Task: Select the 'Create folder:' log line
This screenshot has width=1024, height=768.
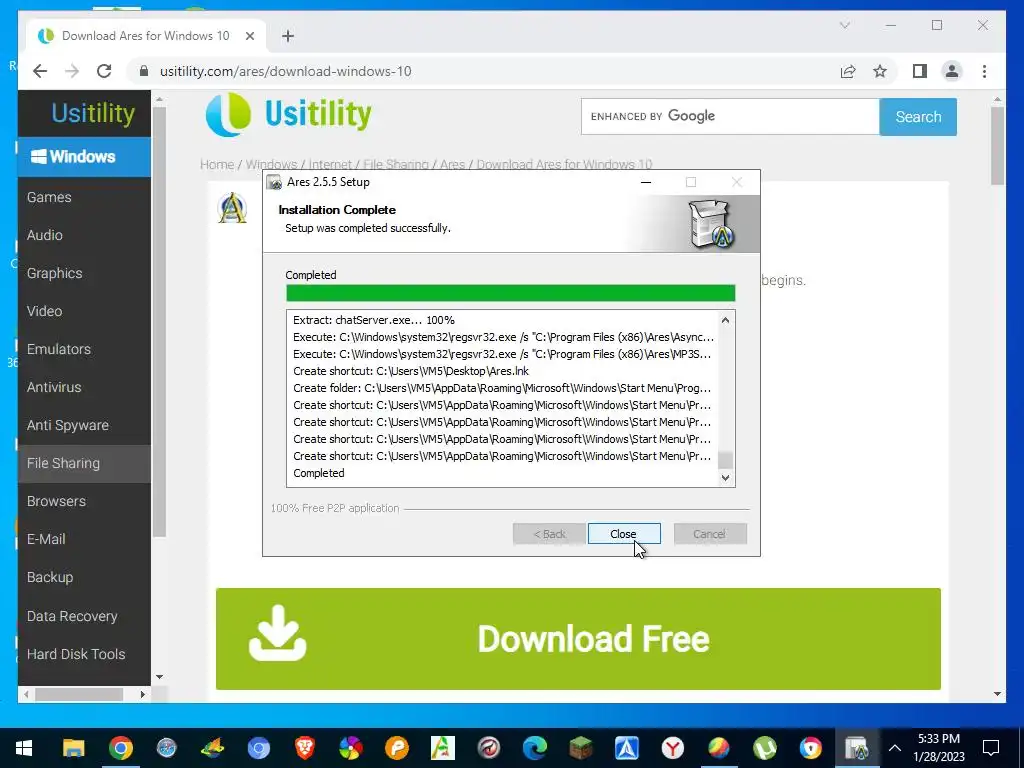Action: pos(502,388)
